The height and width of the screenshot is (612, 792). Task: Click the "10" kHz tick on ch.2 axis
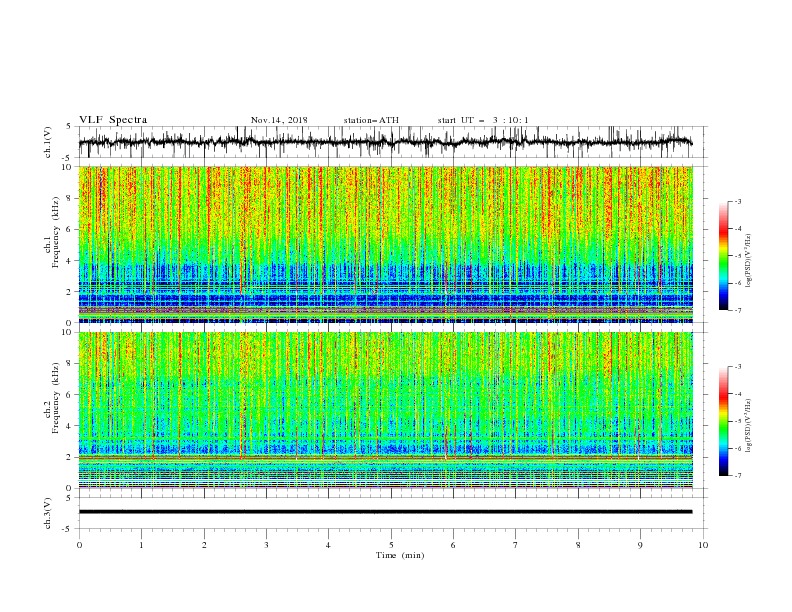click(x=69, y=332)
